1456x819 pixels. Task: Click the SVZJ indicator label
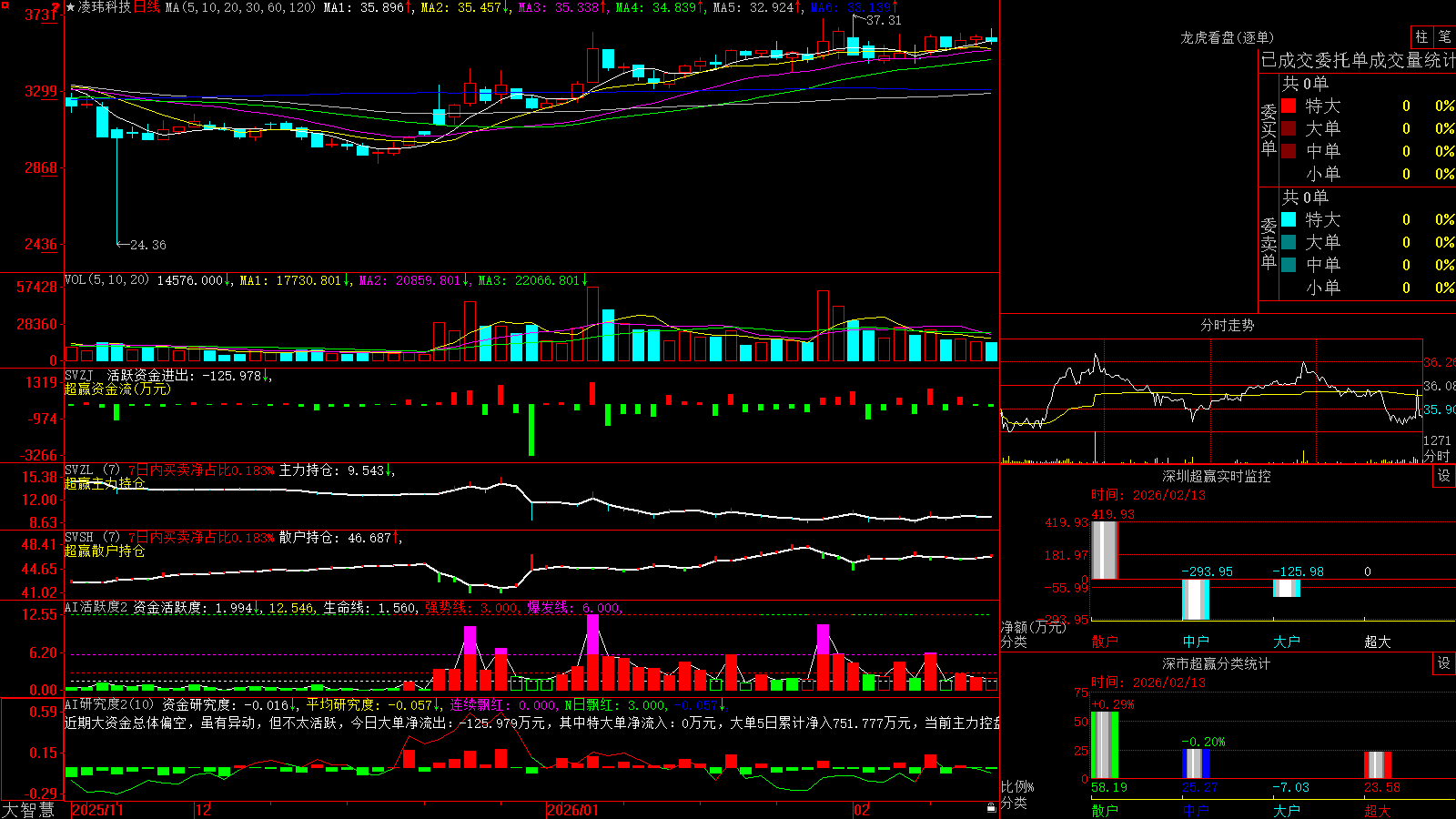(79, 375)
